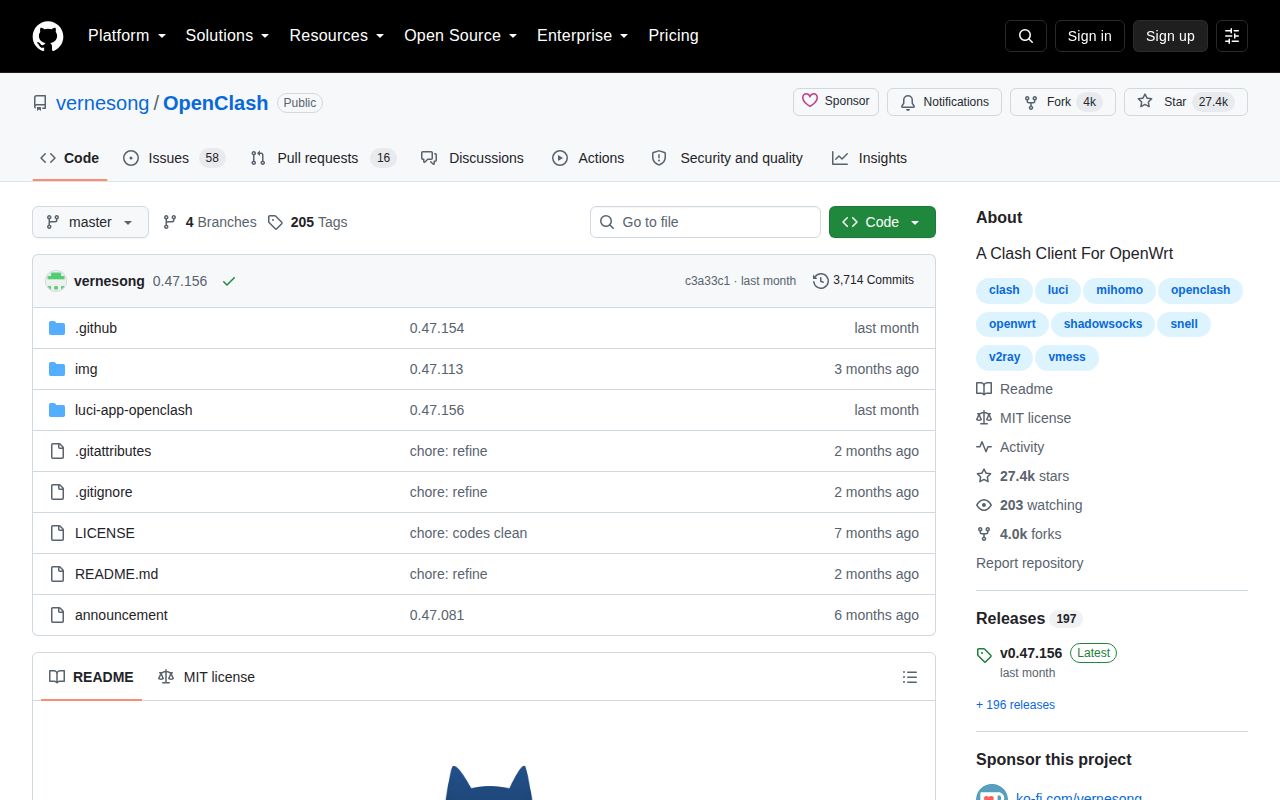This screenshot has height=800, width=1280.
Task: Select the .gitattributes file icon
Action: (57, 451)
